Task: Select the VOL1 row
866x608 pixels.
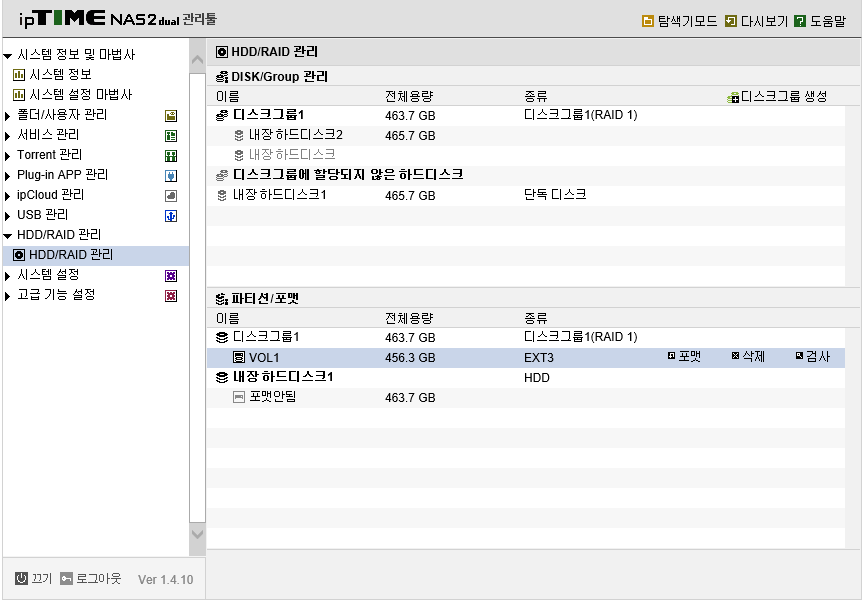Action: tap(526, 357)
